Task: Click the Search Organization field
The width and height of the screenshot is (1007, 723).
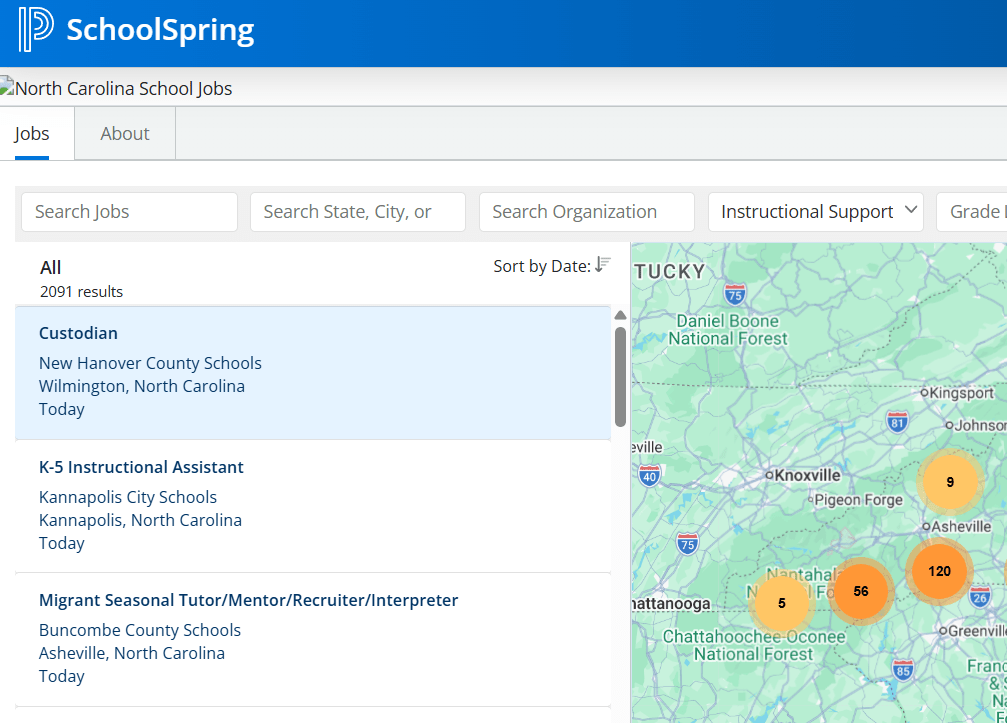Action: click(x=586, y=212)
